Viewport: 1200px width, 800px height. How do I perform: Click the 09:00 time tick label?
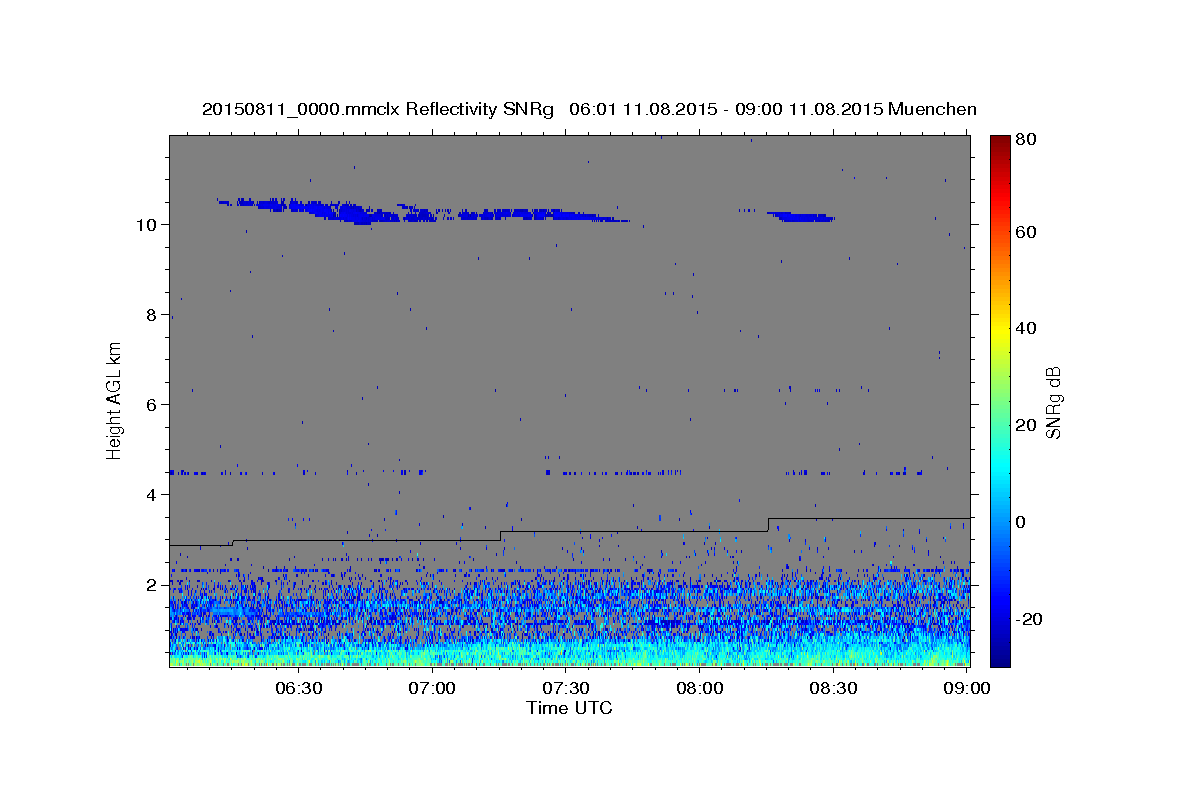coord(967,689)
